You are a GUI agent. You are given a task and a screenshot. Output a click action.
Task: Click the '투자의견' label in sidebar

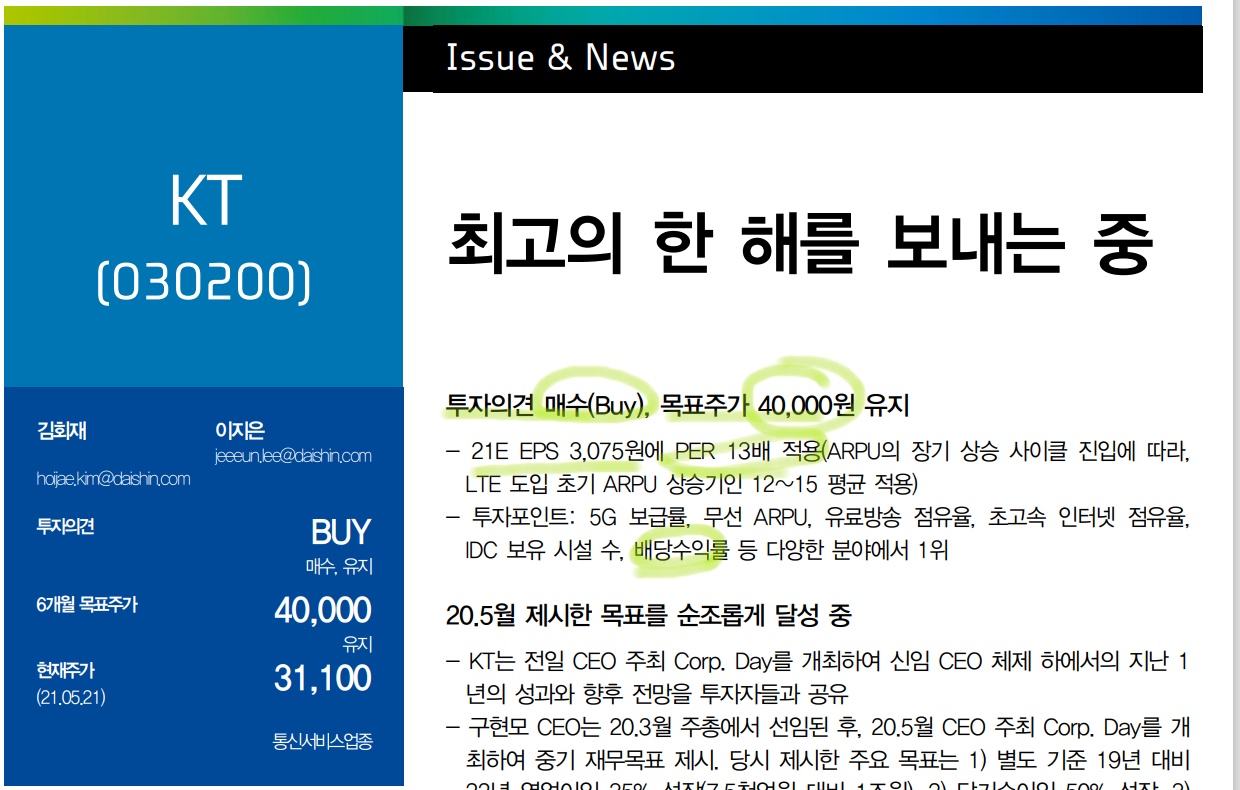click(65, 526)
